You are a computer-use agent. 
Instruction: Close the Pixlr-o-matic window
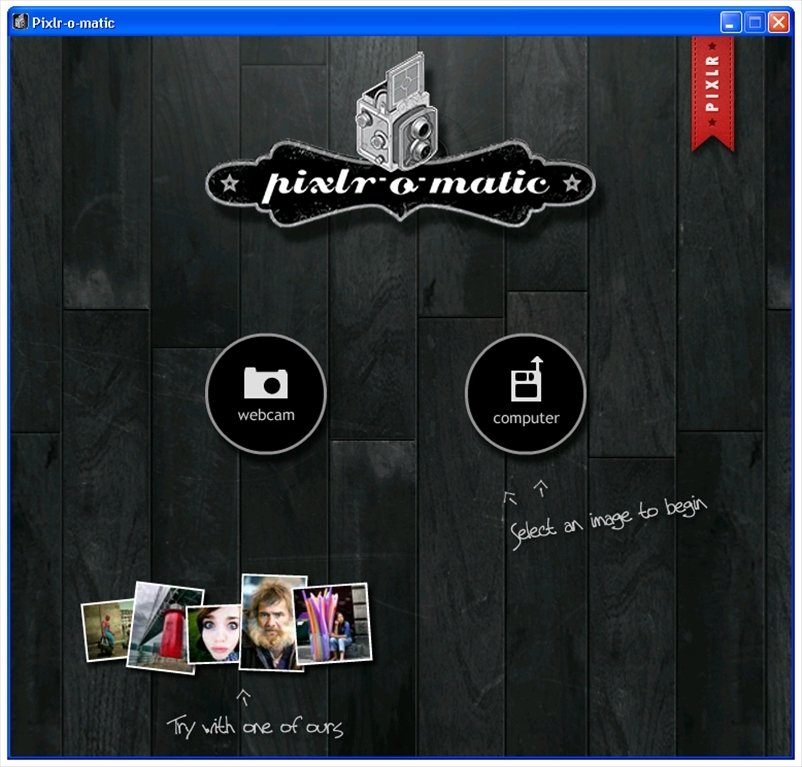778,22
